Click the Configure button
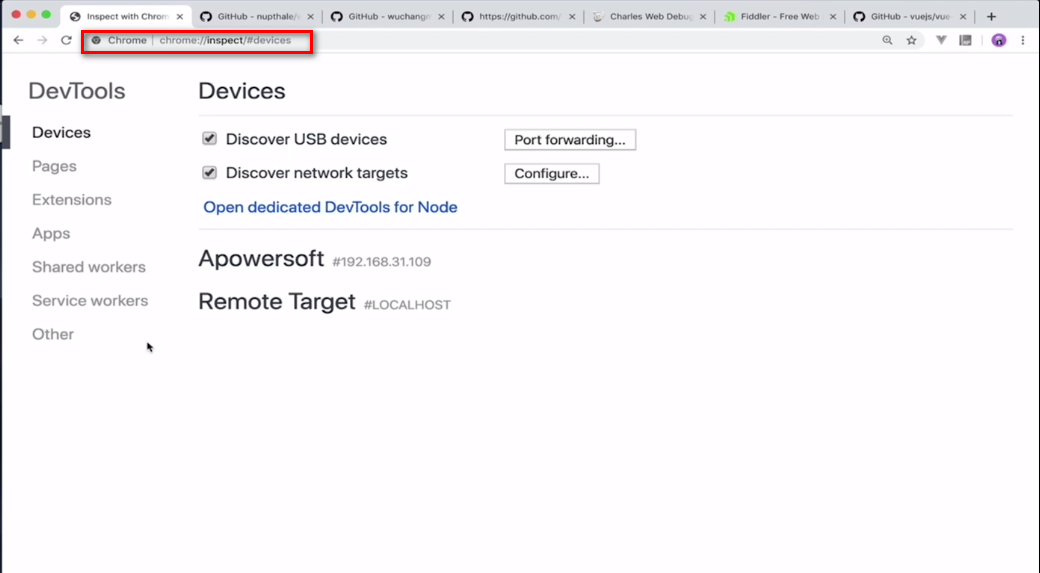Screen dimensions: 1040x573 tap(551, 174)
